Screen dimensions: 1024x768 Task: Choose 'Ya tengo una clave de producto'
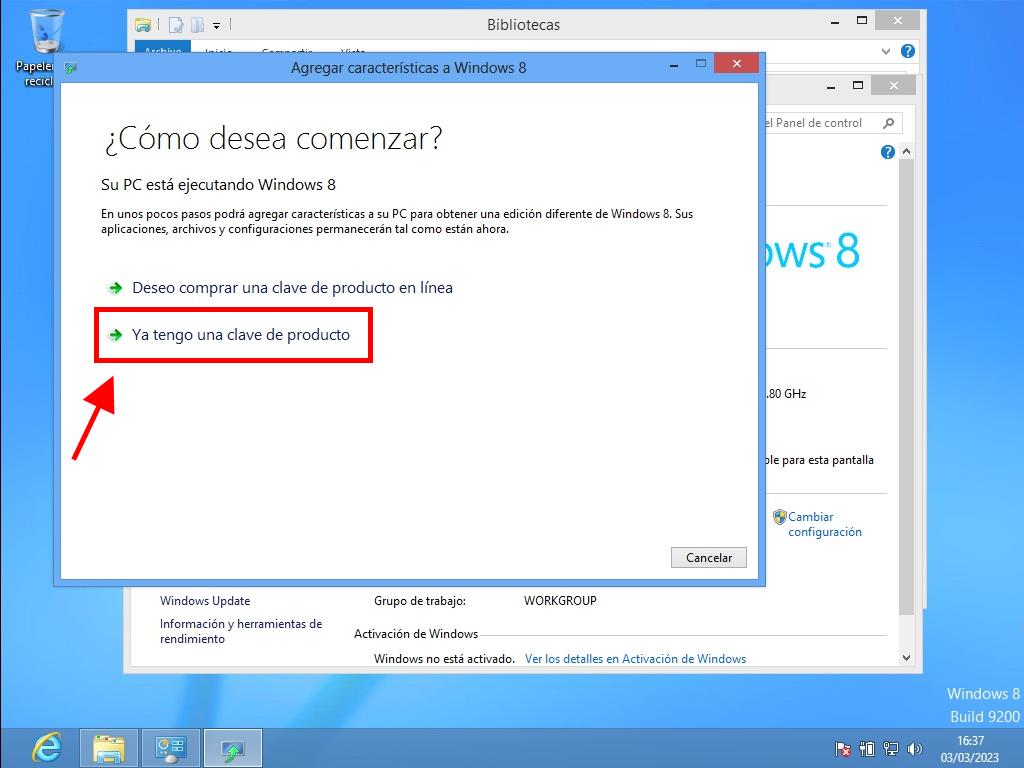241,335
